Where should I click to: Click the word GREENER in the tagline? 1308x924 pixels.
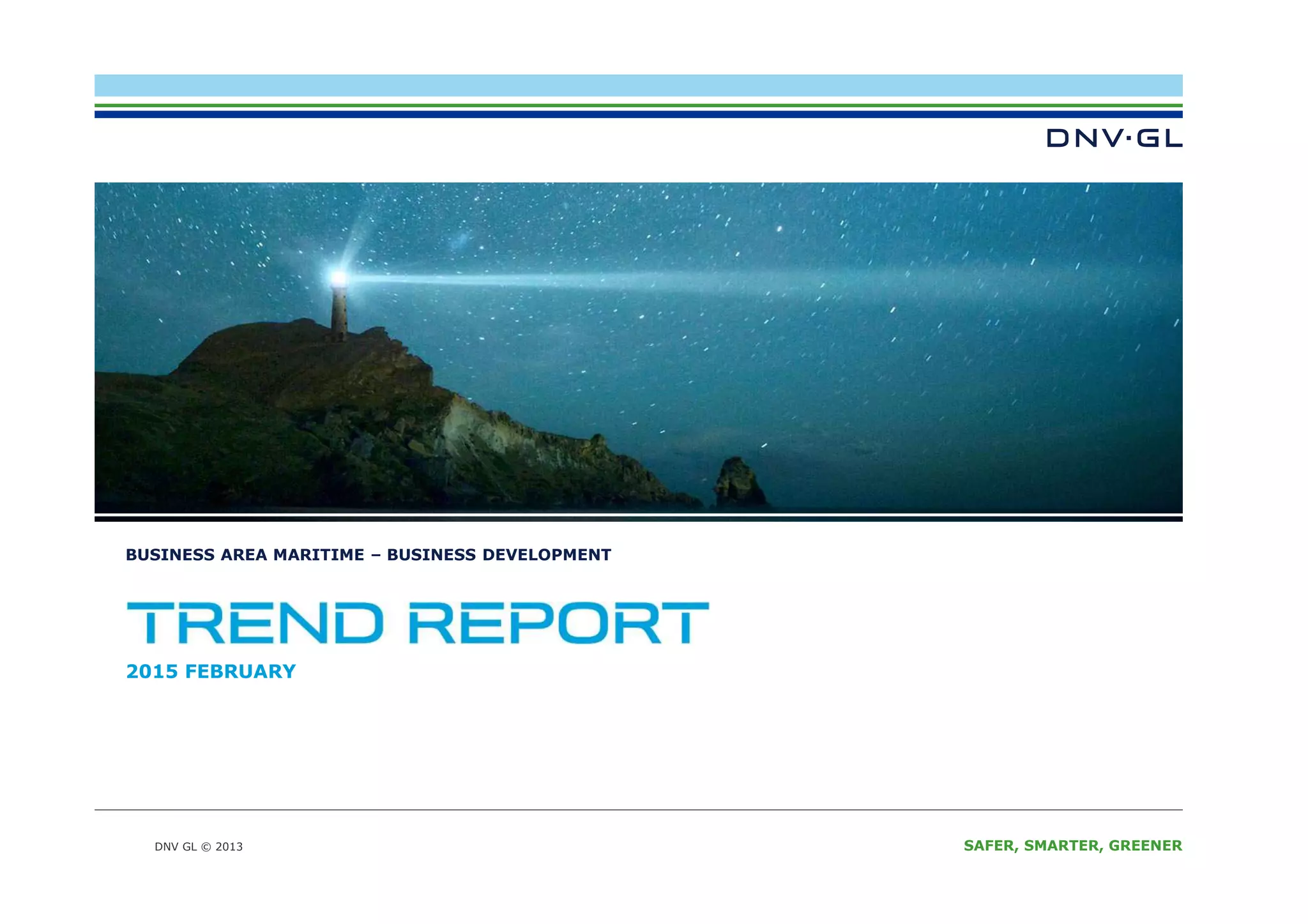point(1145,845)
